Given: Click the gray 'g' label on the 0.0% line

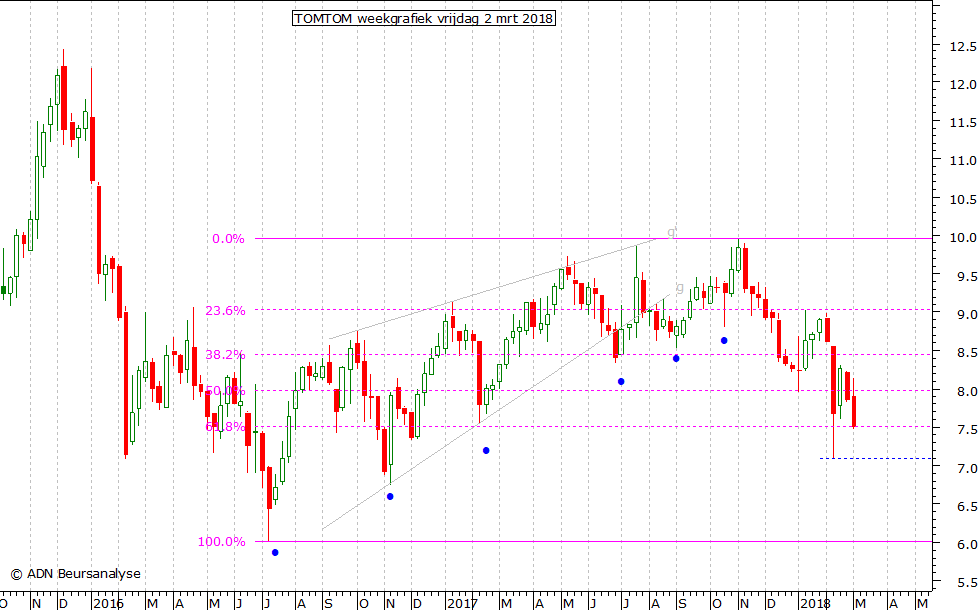Looking at the screenshot, I should click(671, 232).
